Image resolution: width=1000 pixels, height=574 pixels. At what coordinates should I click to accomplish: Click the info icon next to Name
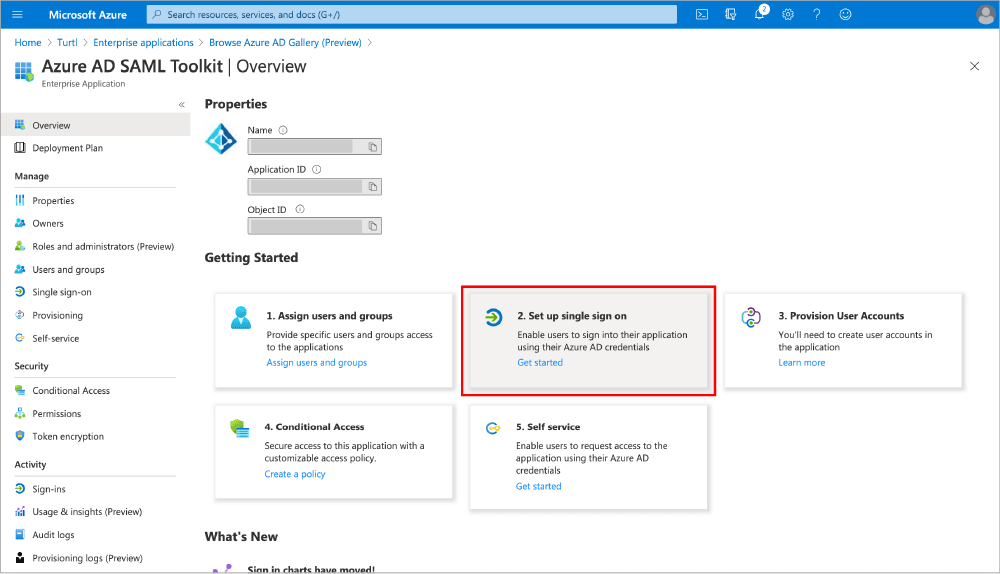[x=283, y=131]
